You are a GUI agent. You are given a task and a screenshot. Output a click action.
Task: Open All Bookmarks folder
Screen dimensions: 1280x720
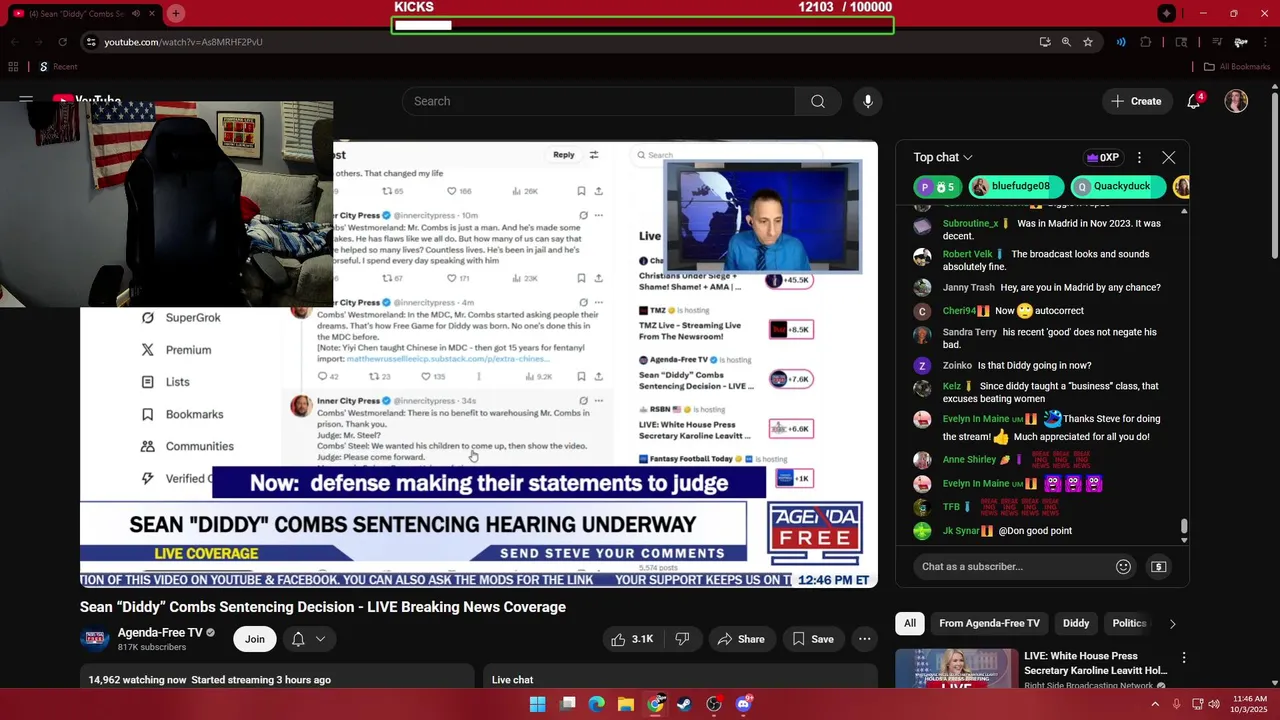(x=1237, y=67)
